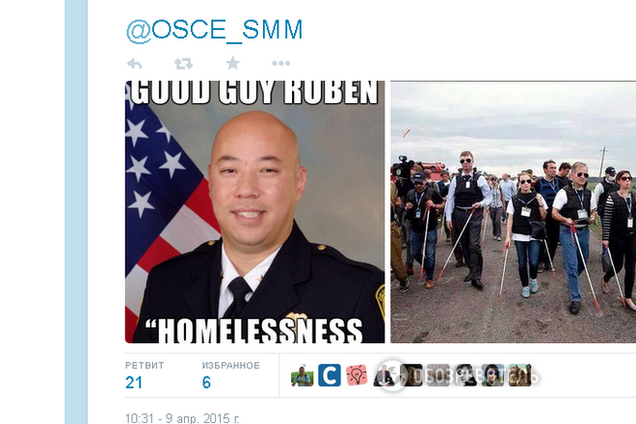Screen dimensions: 636x424
Task: Click the black-and-white portrait avatar
Action: 465,375
